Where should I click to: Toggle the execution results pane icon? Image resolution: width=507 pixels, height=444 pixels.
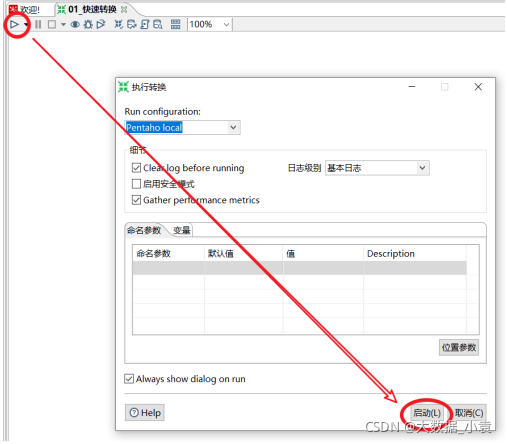tap(175, 24)
